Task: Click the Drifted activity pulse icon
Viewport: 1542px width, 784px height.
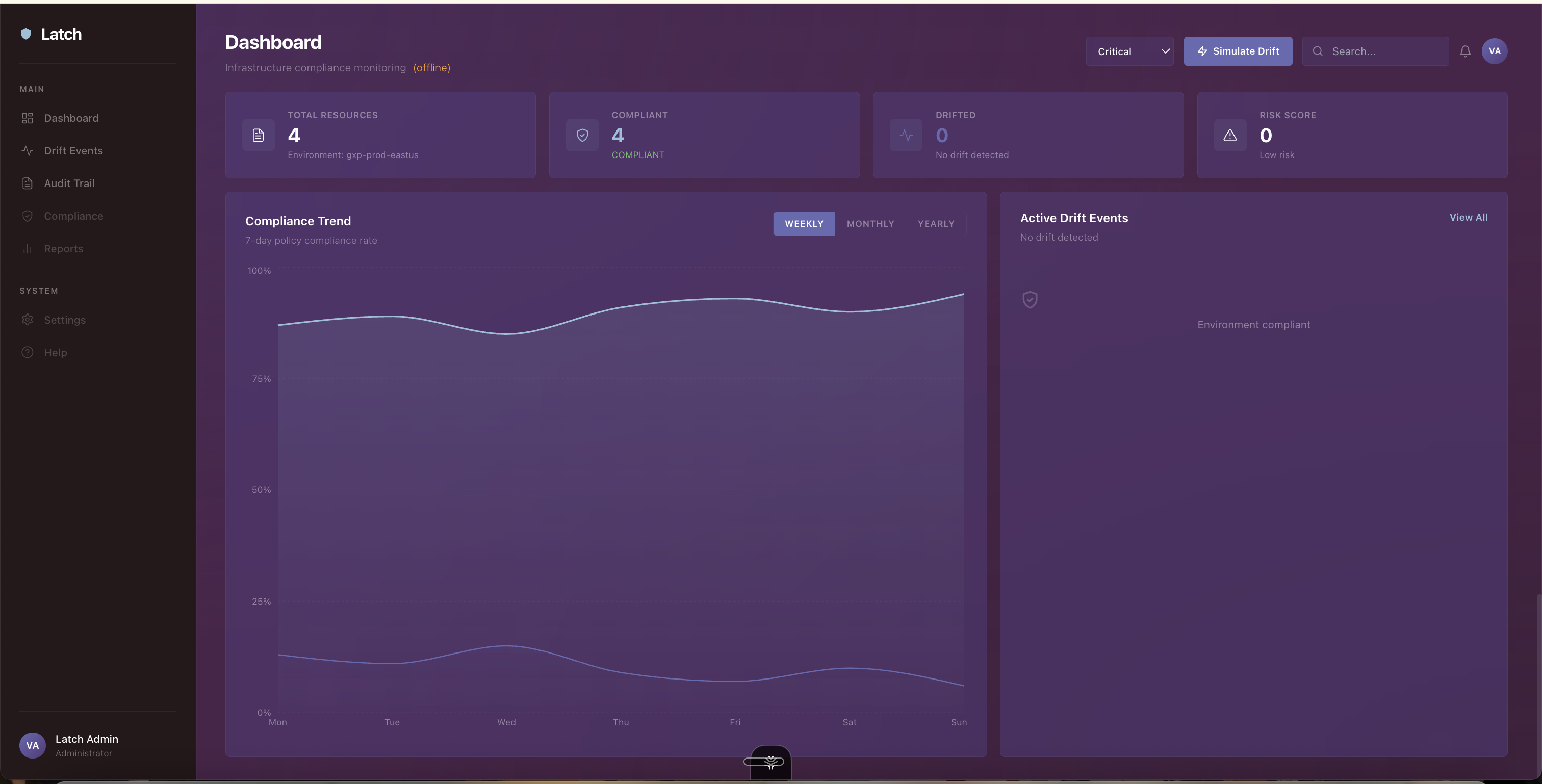Action: 906,135
